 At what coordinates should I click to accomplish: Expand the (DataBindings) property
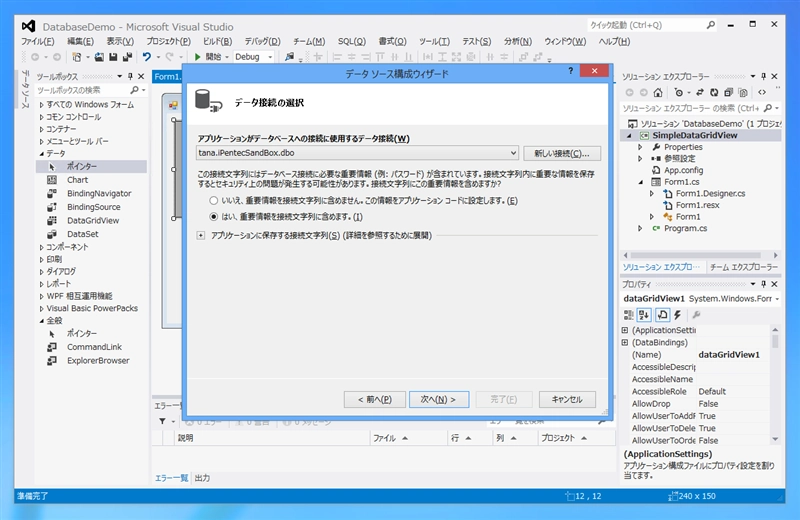coord(625,342)
